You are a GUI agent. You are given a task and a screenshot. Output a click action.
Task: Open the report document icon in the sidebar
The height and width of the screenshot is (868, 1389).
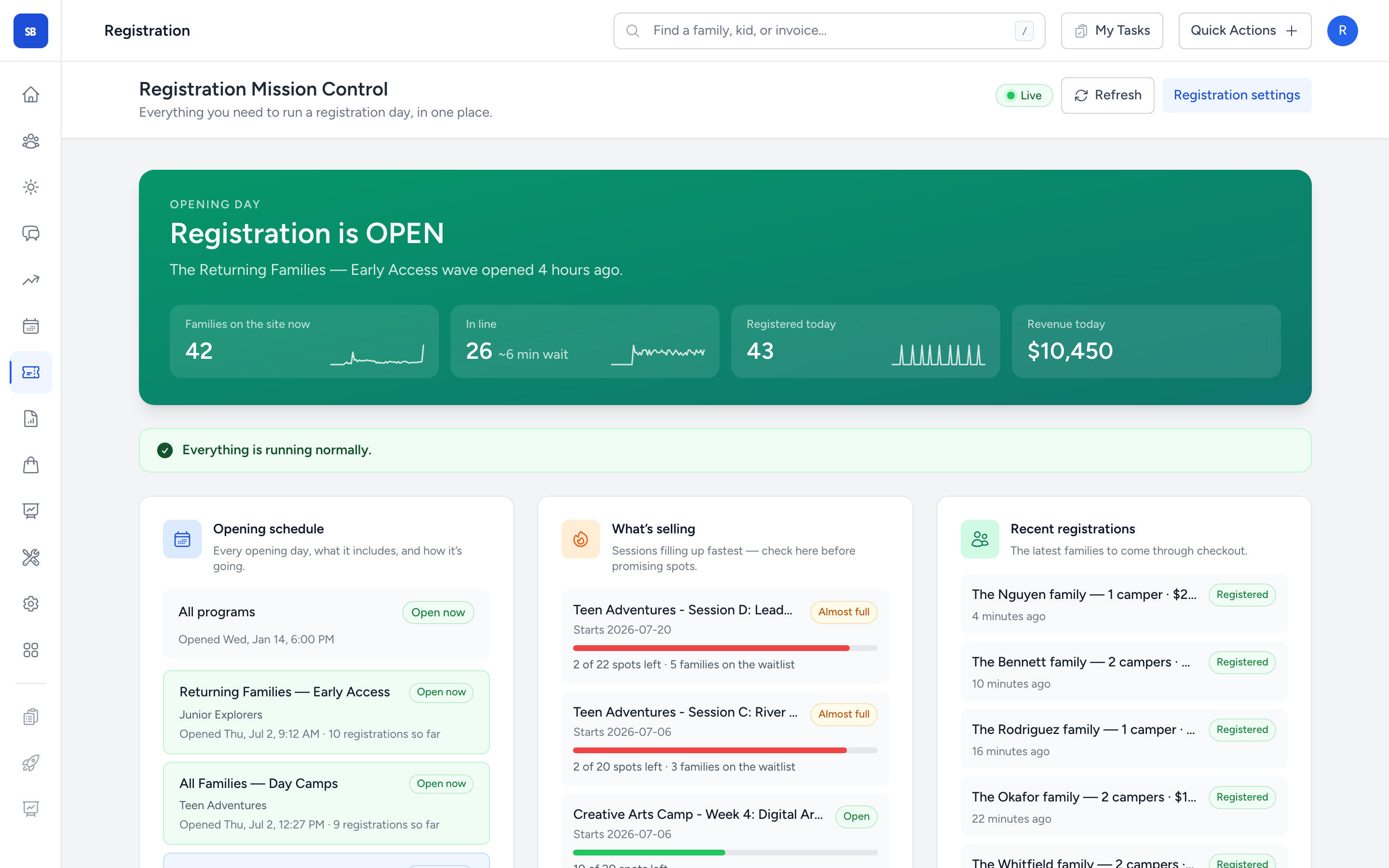(x=30, y=419)
